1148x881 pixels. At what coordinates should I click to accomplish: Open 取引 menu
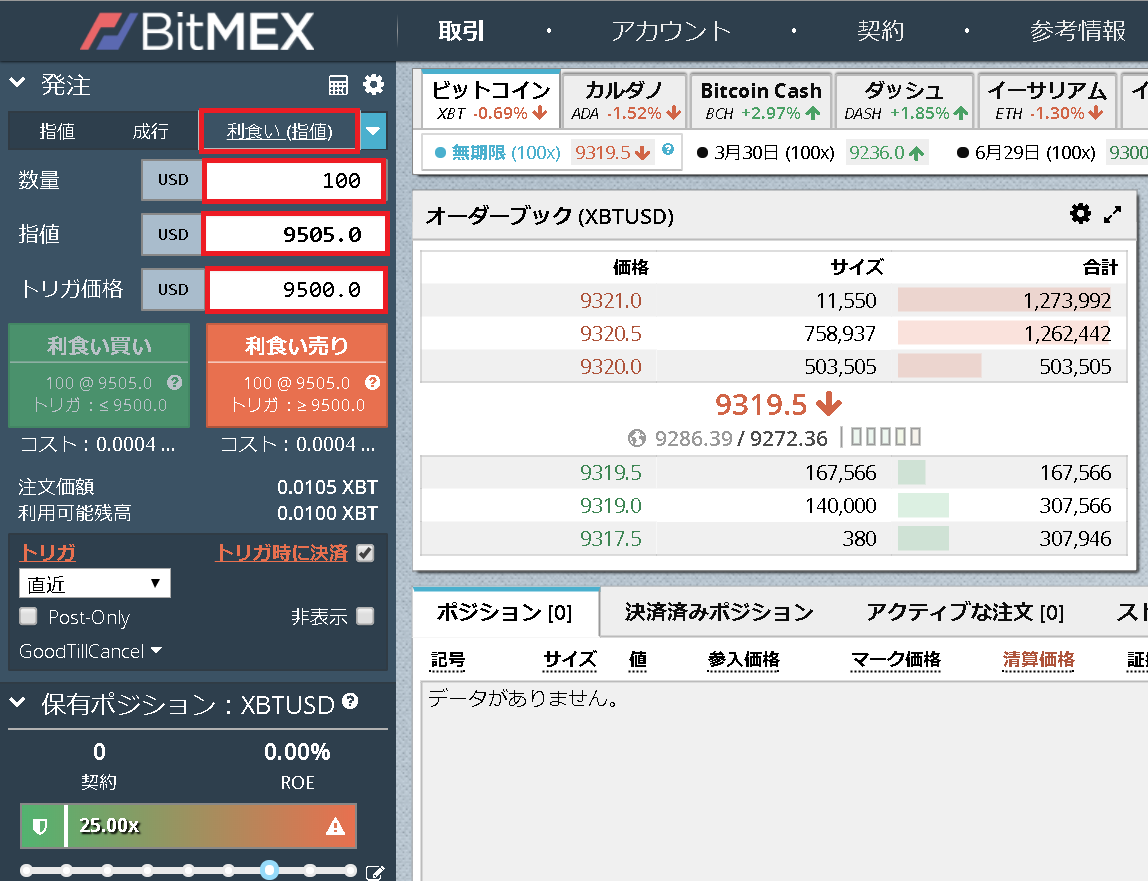coord(461,31)
